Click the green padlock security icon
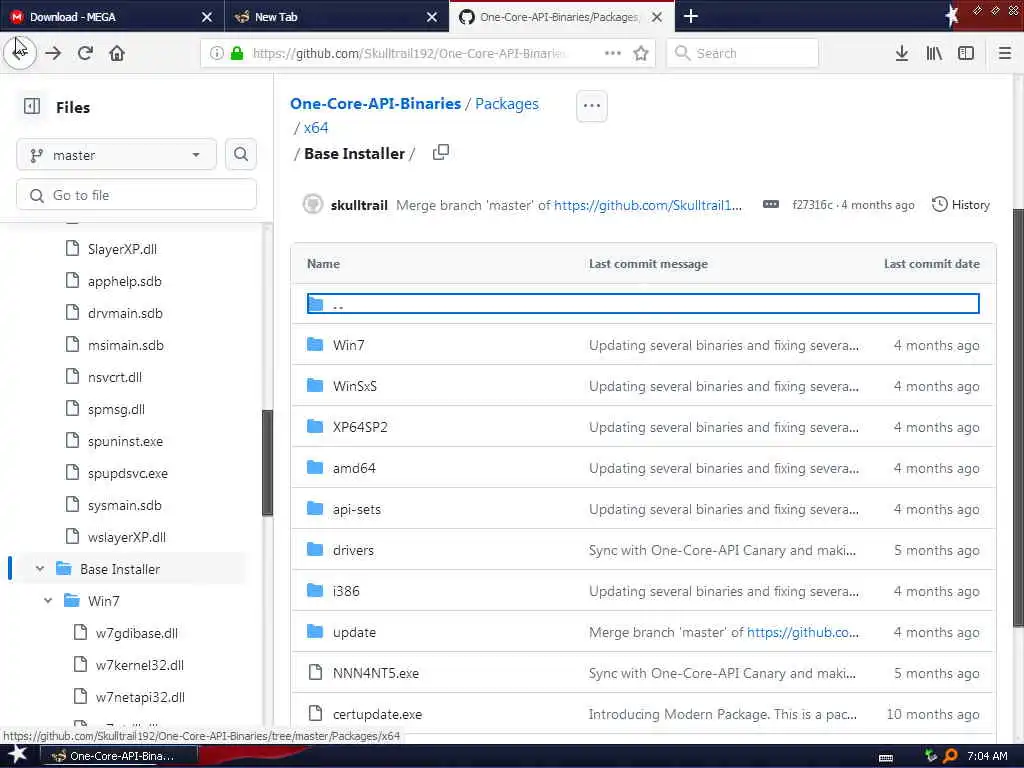 click(x=237, y=53)
